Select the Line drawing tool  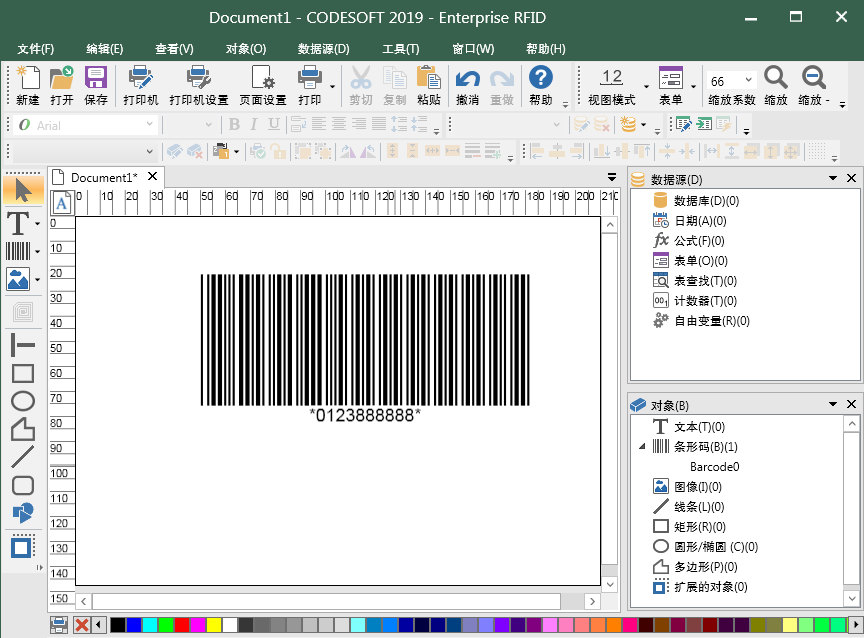23,457
